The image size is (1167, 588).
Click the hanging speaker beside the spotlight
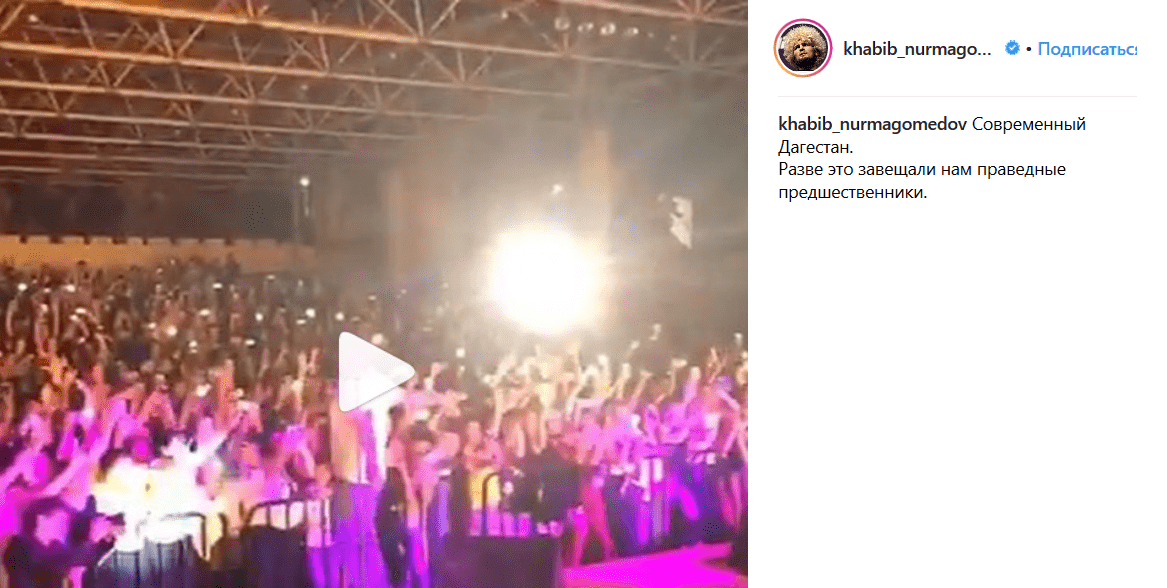681,220
